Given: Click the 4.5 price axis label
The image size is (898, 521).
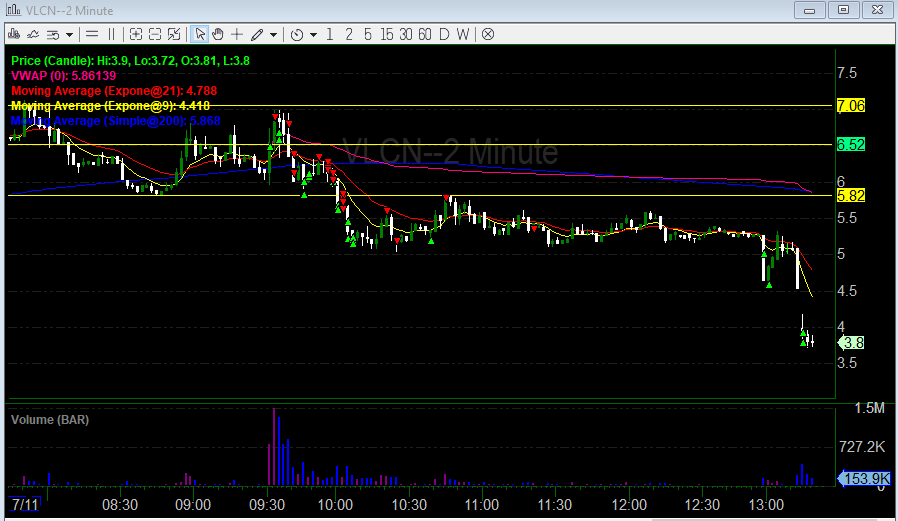Looking at the screenshot, I should (847, 291).
